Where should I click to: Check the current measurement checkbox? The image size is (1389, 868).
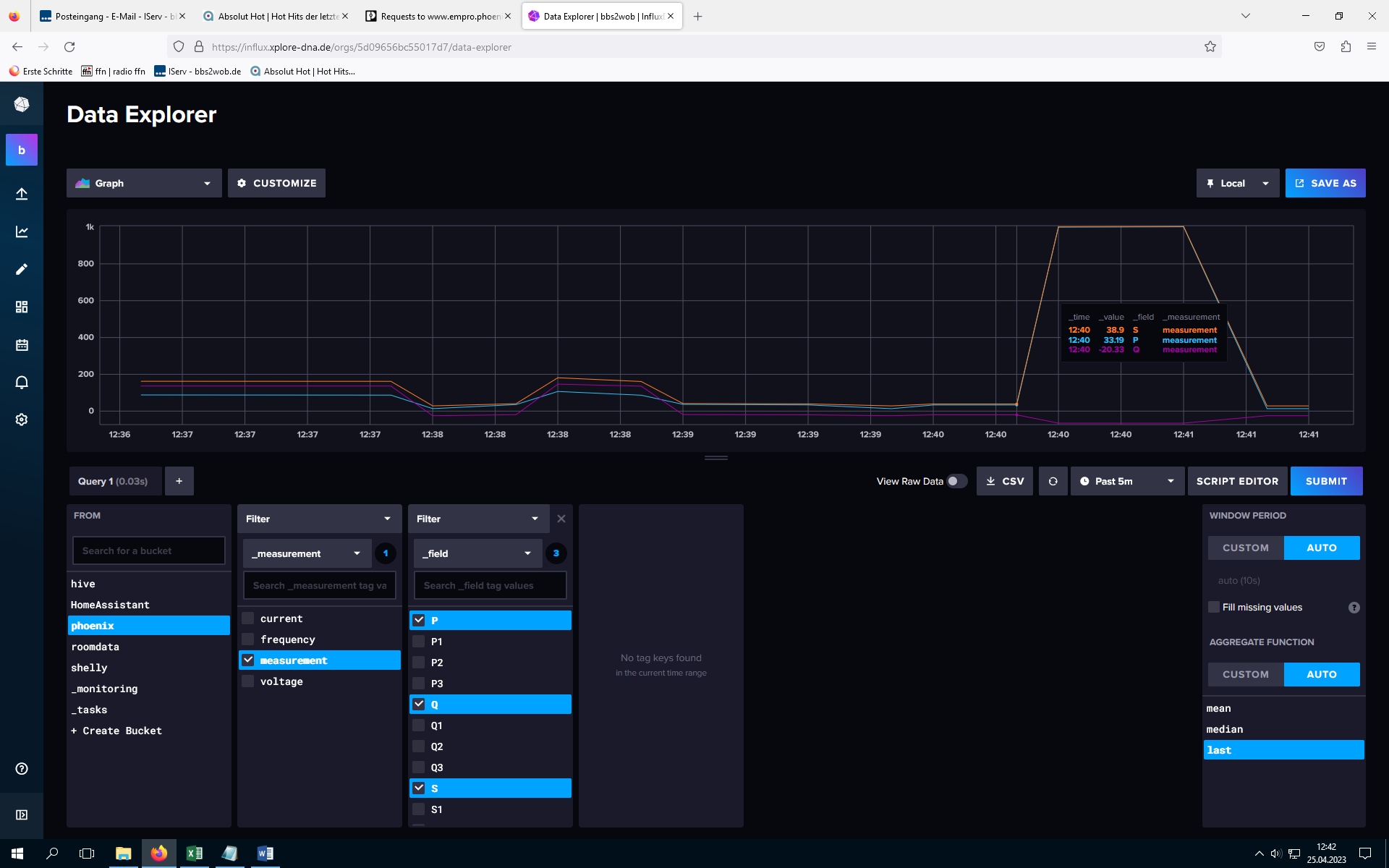248,618
